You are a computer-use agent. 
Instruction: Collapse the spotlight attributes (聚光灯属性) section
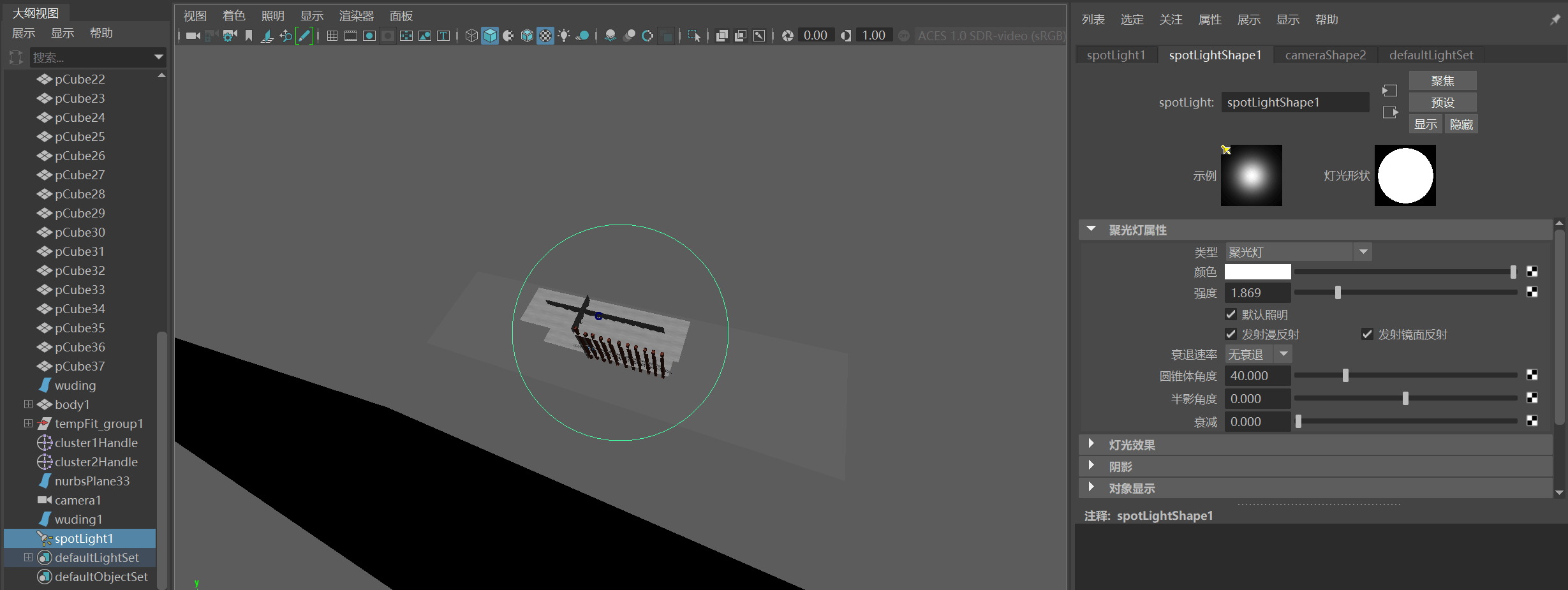[x=1091, y=229]
